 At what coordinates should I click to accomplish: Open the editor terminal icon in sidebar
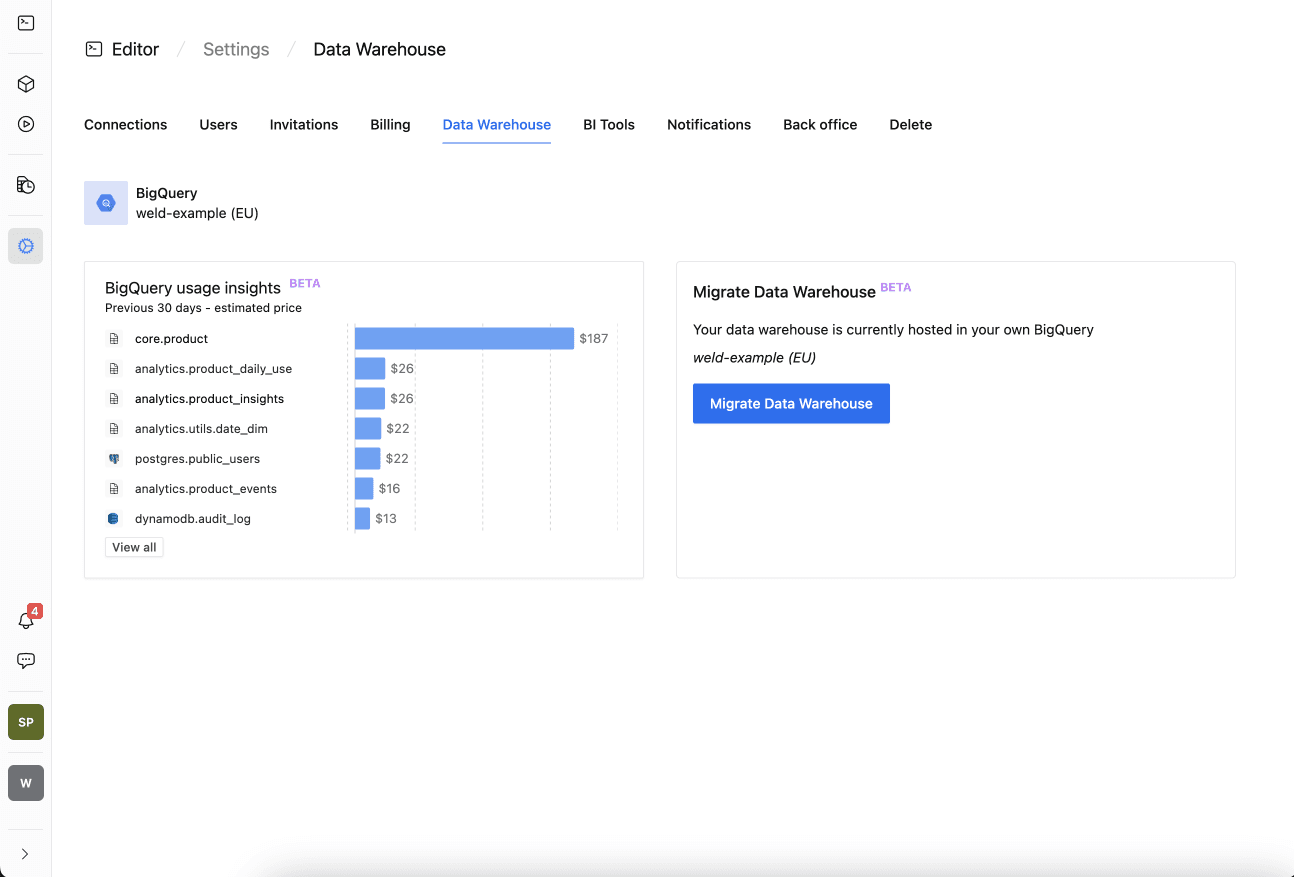click(x=26, y=23)
